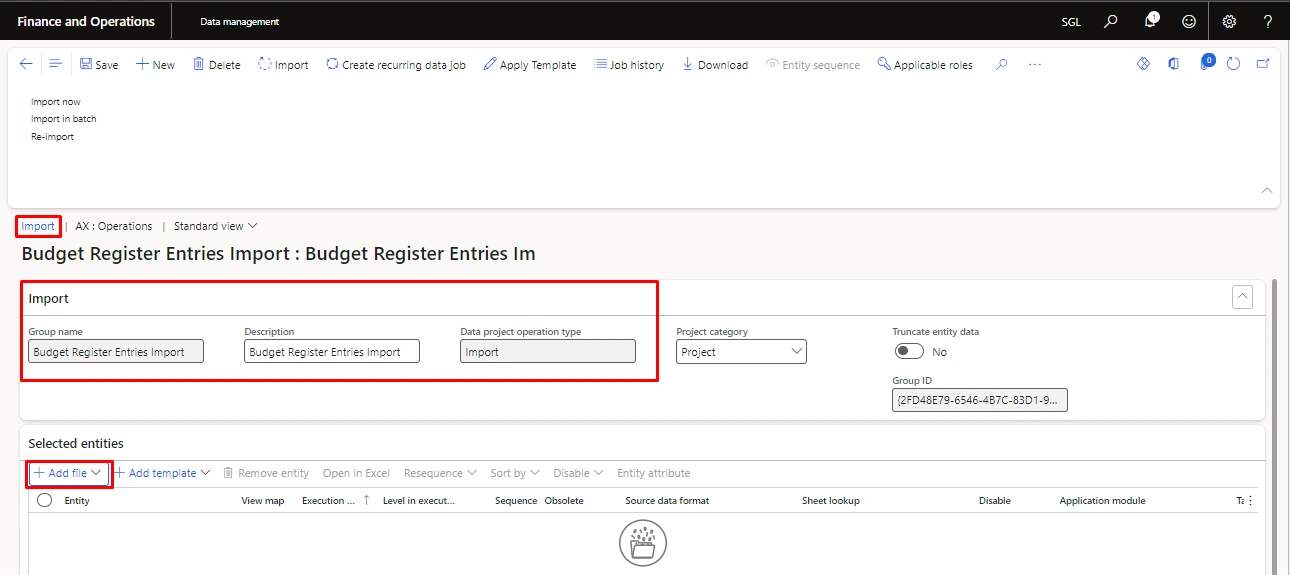The height and width of the screenshot is (575, 1290).
Task: Click the SGL company picker
Action: (1071, 21)
